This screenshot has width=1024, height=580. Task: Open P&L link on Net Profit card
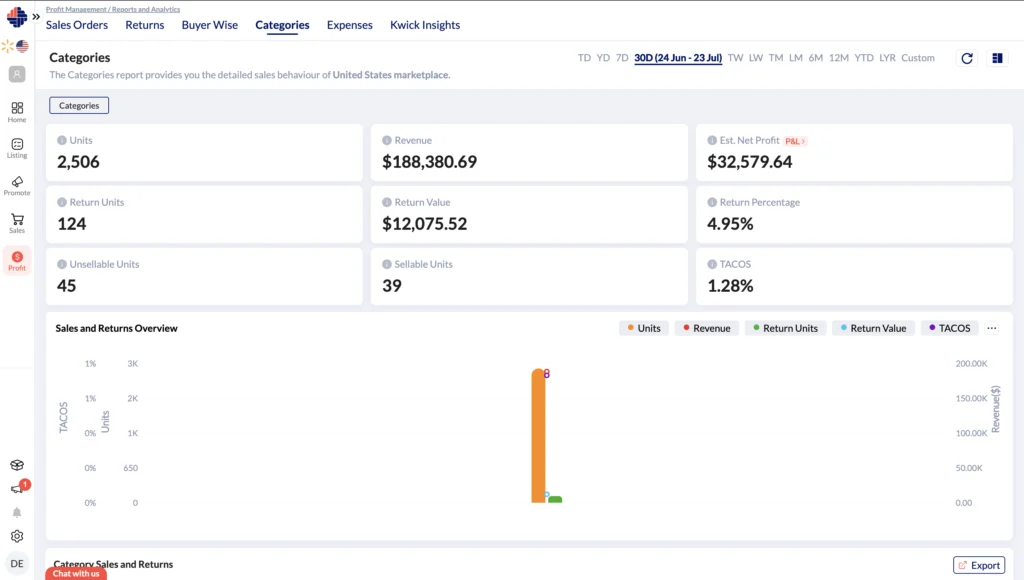[795, 141]
